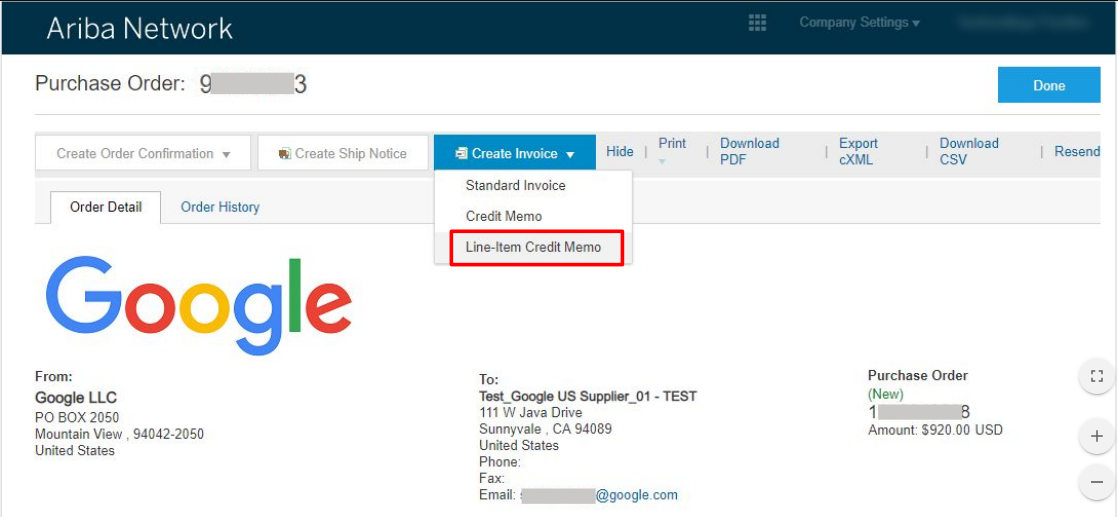
Task: Choose Credit Memo from the menu
Action: 504,216
